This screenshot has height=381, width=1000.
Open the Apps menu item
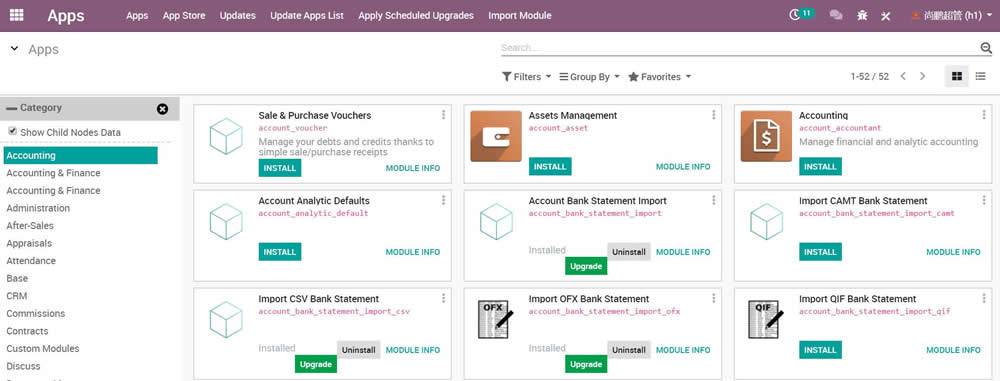pos(137,15)
